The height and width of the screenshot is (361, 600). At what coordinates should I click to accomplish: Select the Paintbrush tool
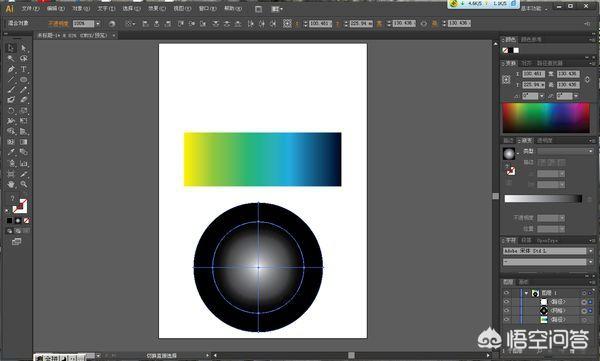pos(11,90)
